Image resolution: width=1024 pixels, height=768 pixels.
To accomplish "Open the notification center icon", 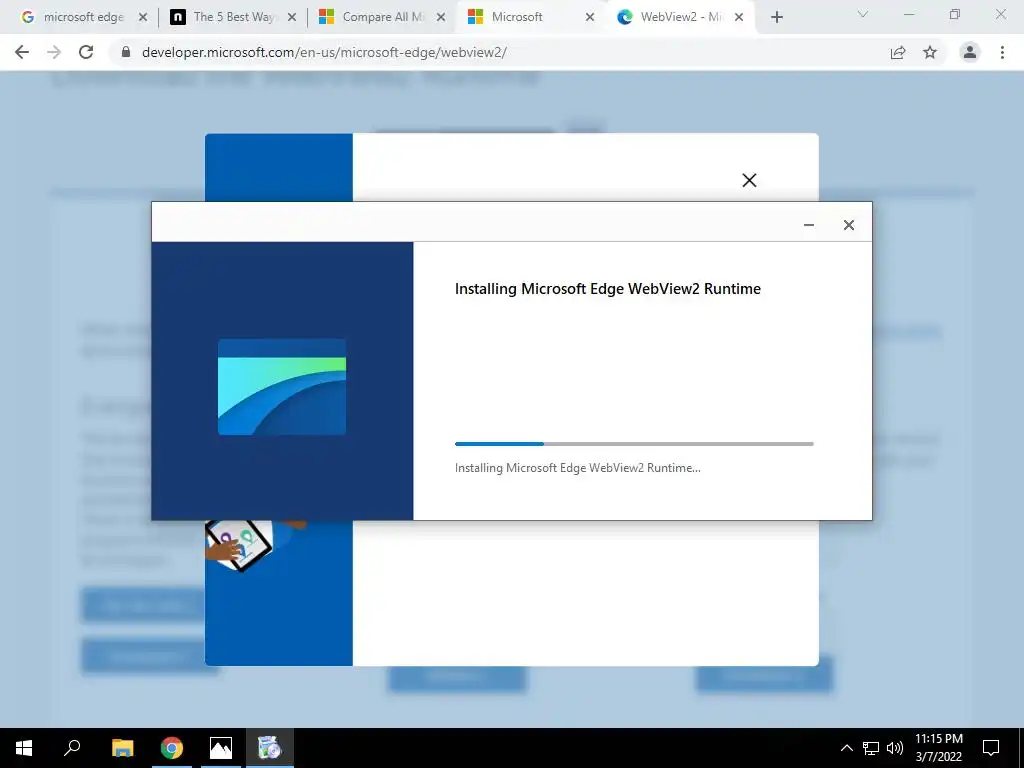I will [991, 748].
